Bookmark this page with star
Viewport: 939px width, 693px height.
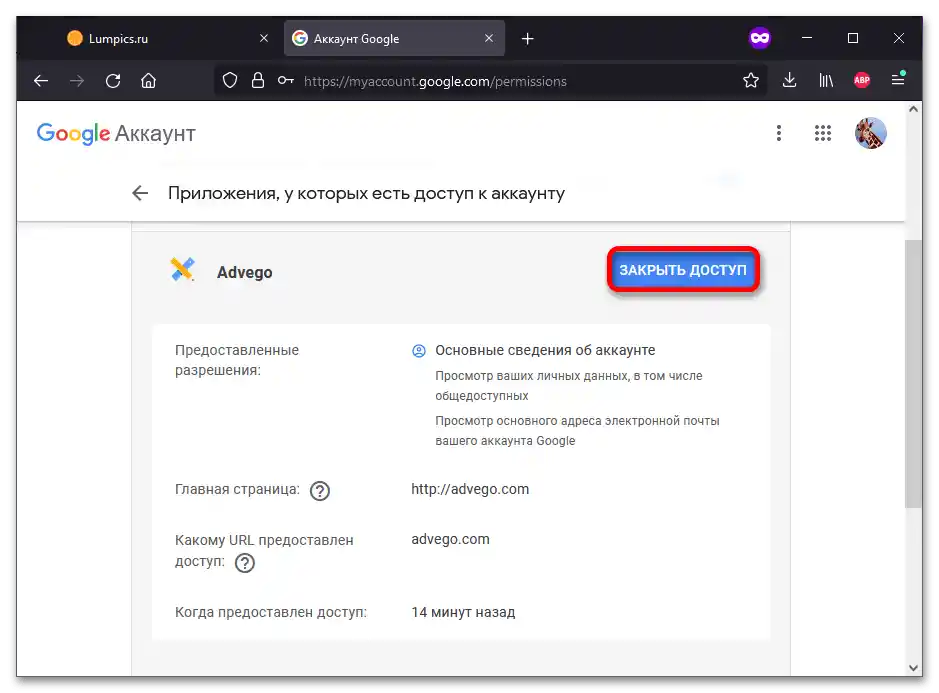pos(751,80)
